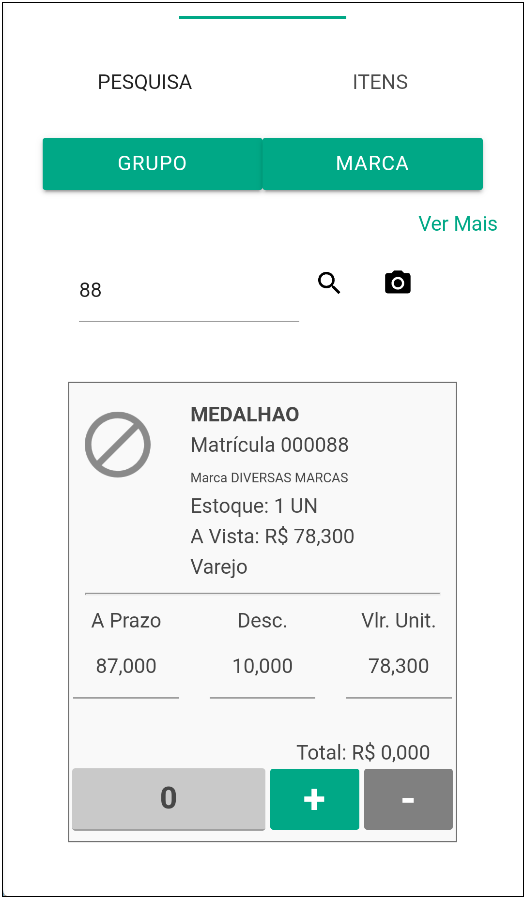
Task: Edit the A Prazo value 87,000
Action: click(x=126, y=666)
